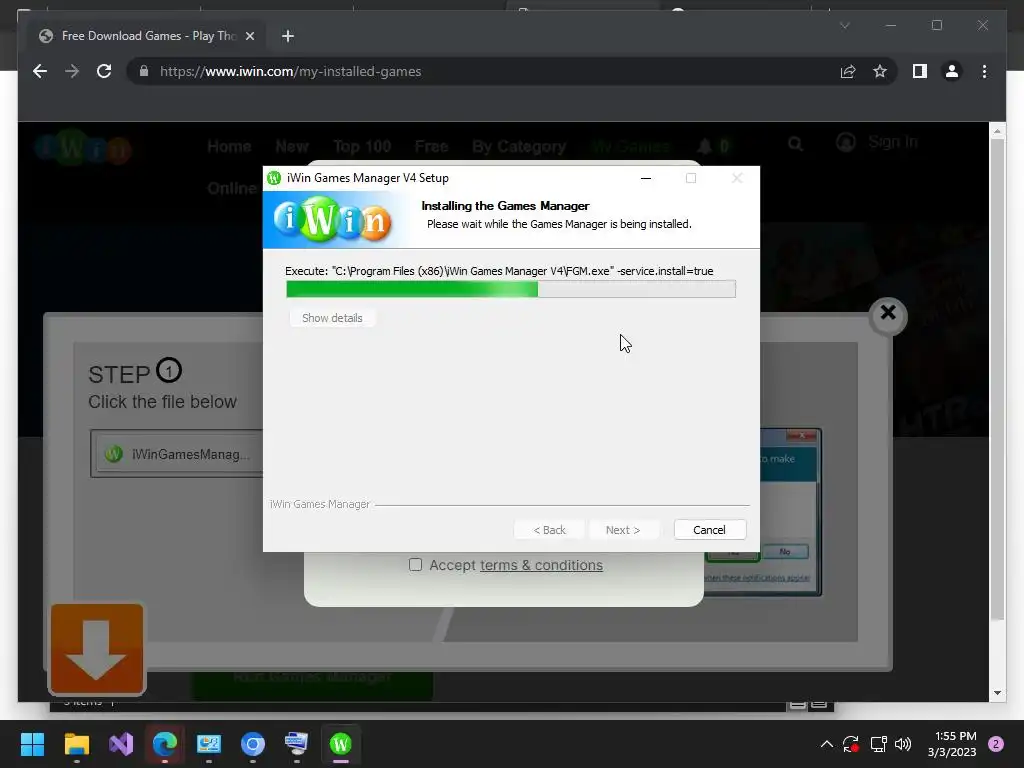The width and height of the screenshot is (1024, 768).
Task: Open the Chromium icon in taskbar
Action: [x=253, y=744]
